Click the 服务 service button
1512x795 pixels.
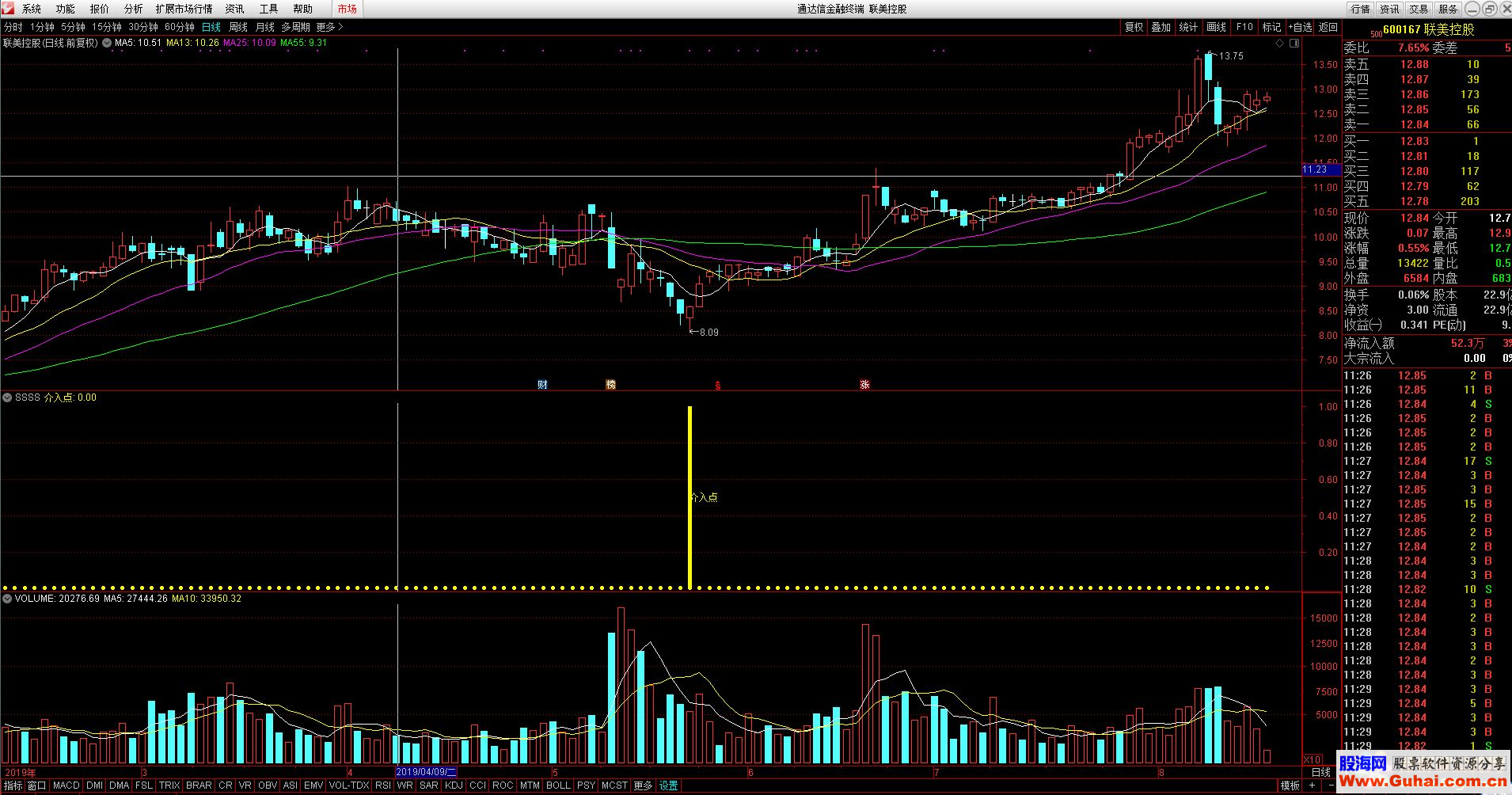coord(1448,9)
